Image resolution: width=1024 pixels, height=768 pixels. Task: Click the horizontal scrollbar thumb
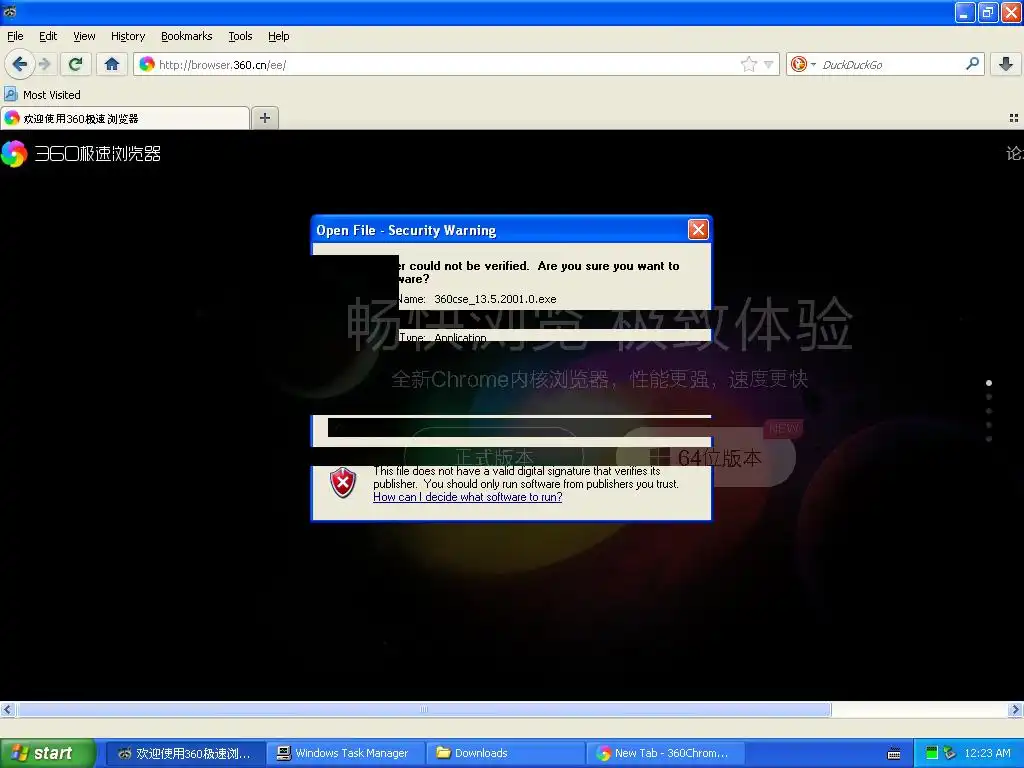point(424,709)
